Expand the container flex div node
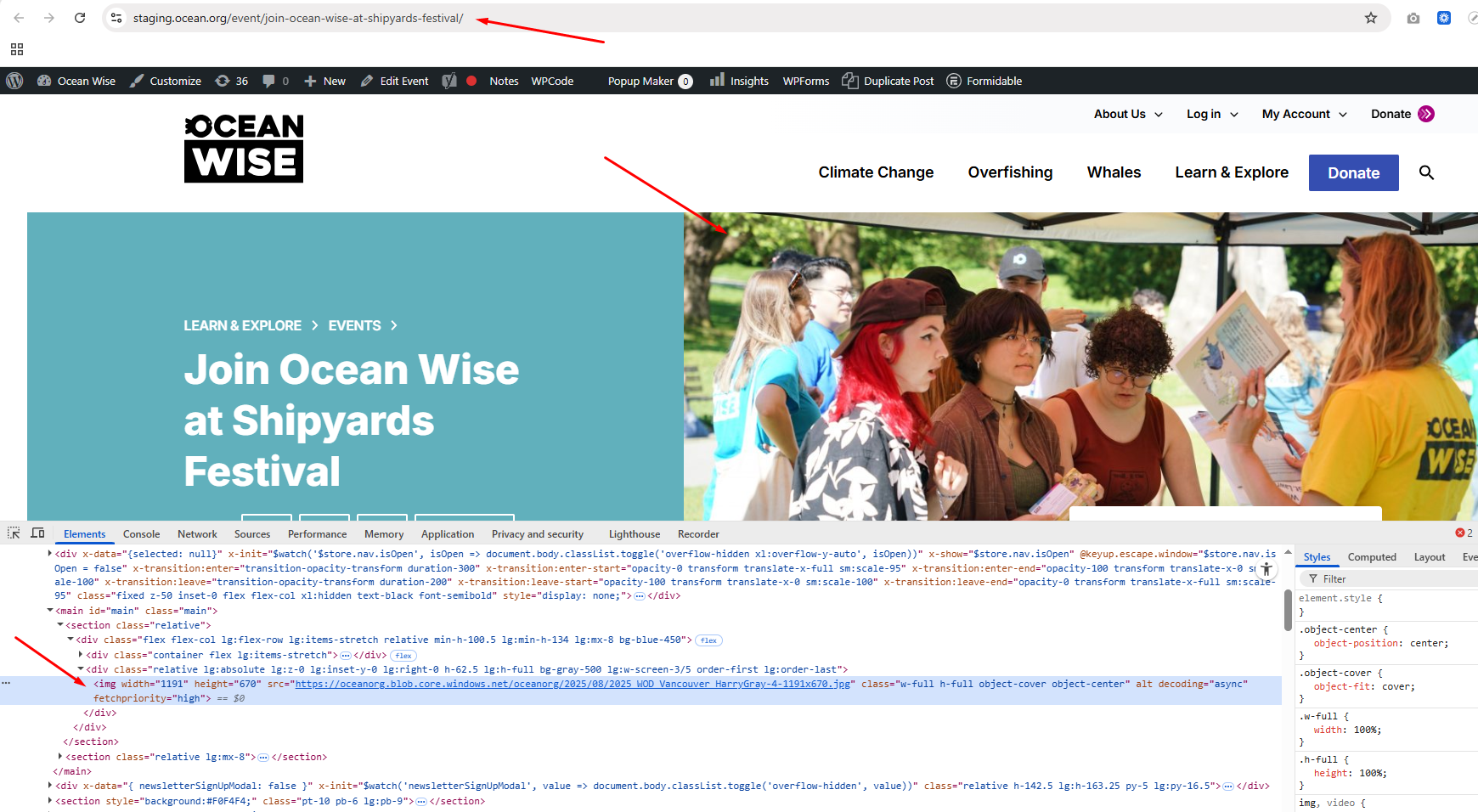The width and height of the screenshot is (1478, 812). (81, 655)
